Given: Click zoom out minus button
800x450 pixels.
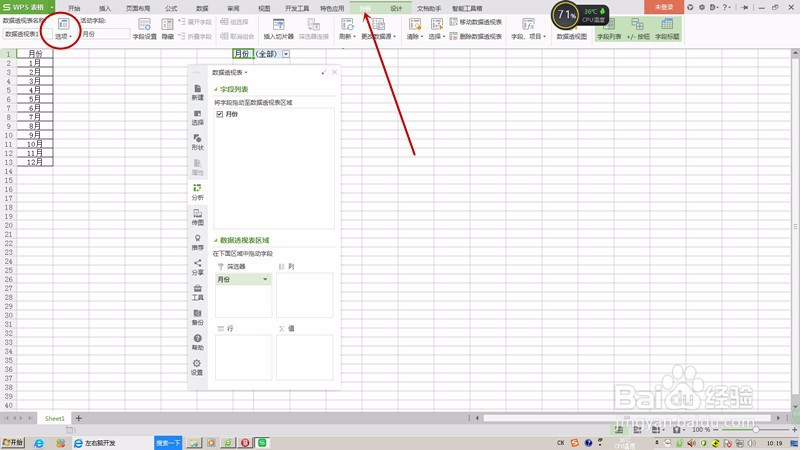Looking at the screenshot, I should pos(716,430).
